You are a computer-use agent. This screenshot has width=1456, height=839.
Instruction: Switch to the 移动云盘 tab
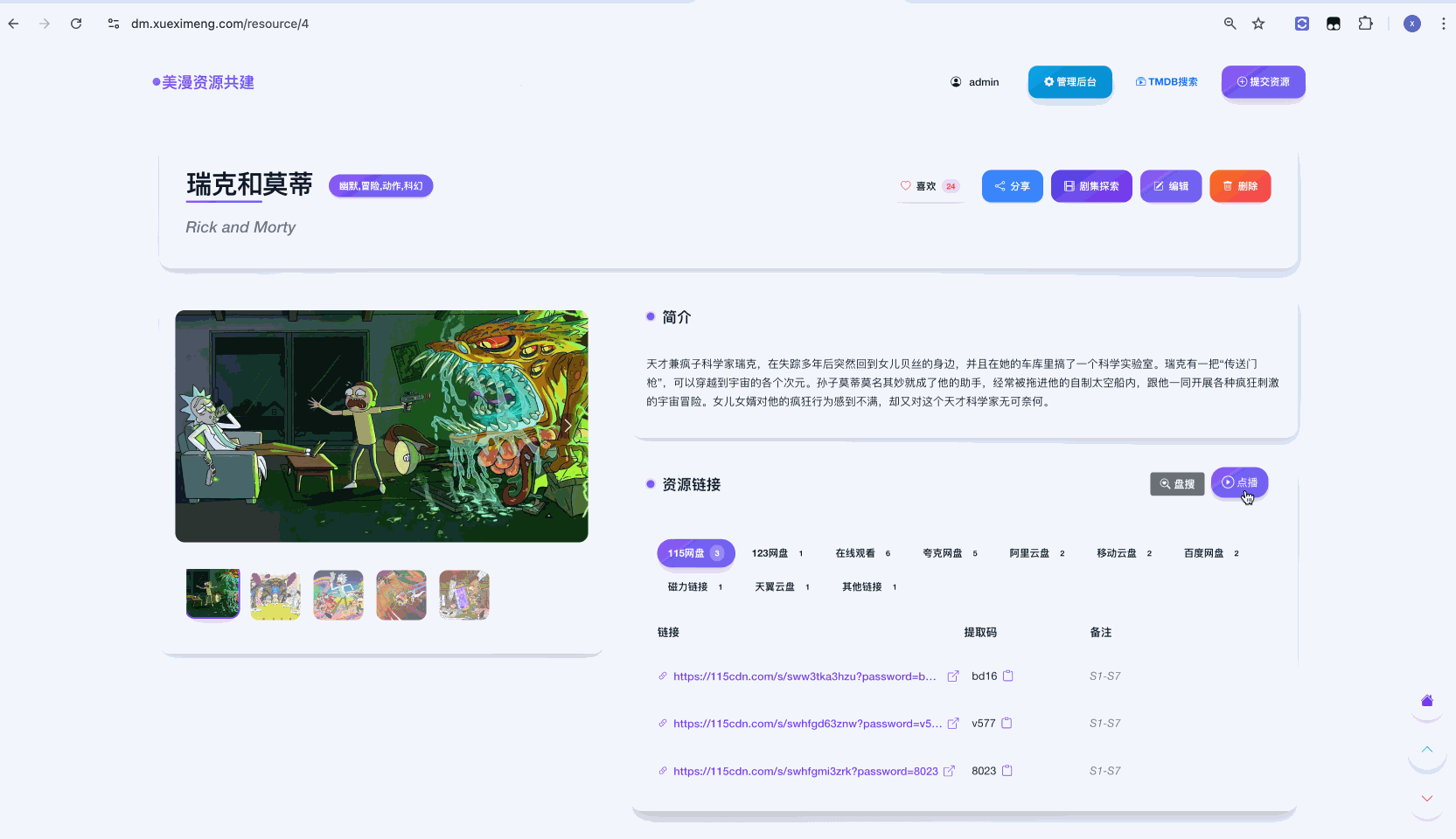tap(1124, 553)
